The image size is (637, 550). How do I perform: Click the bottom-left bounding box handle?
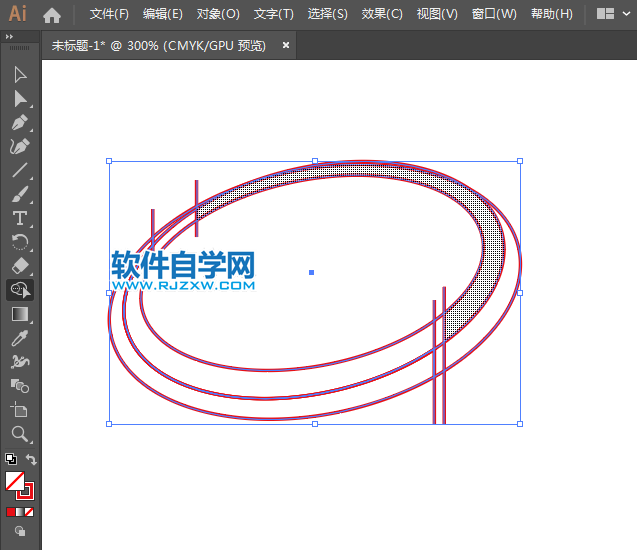[109, 424]
